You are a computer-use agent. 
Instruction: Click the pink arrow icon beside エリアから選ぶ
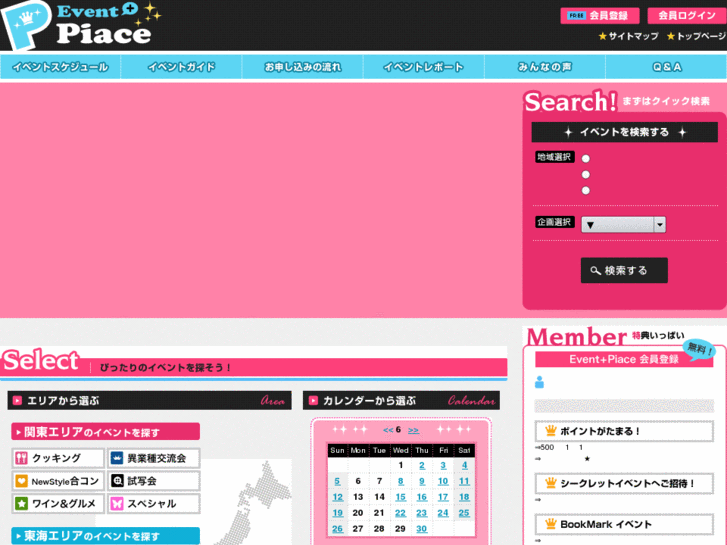click(18, 400)
